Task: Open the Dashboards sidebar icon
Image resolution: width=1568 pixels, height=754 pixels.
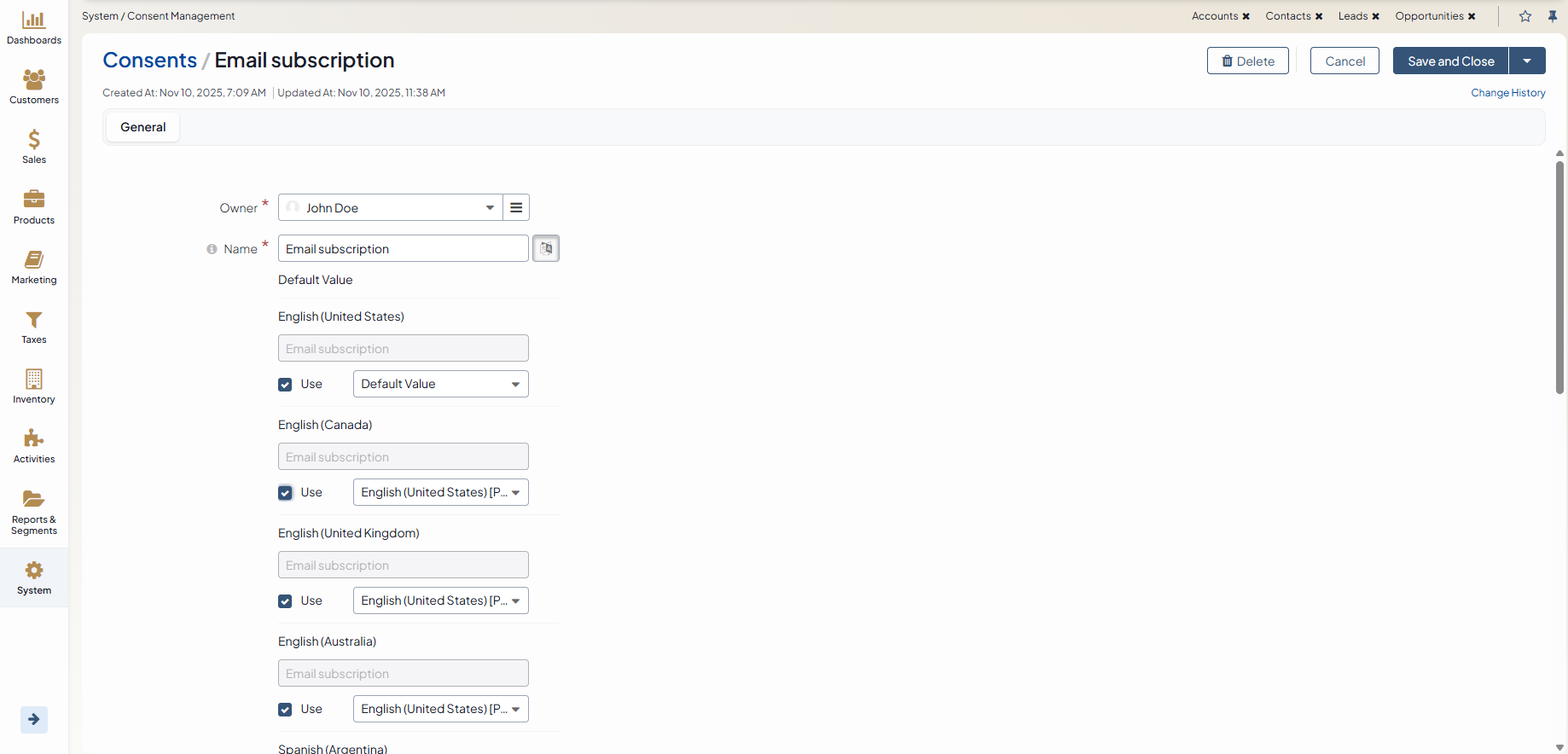Action: [x=34, y=20]
